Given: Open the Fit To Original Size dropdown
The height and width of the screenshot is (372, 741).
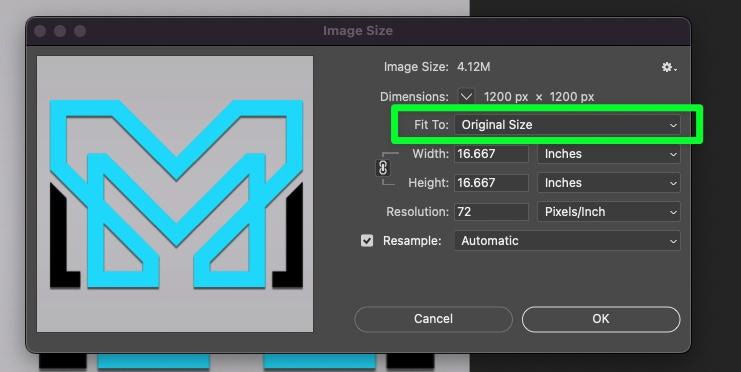Looking at the screenshot, I should pyautogui.click(x=567, y=125).
